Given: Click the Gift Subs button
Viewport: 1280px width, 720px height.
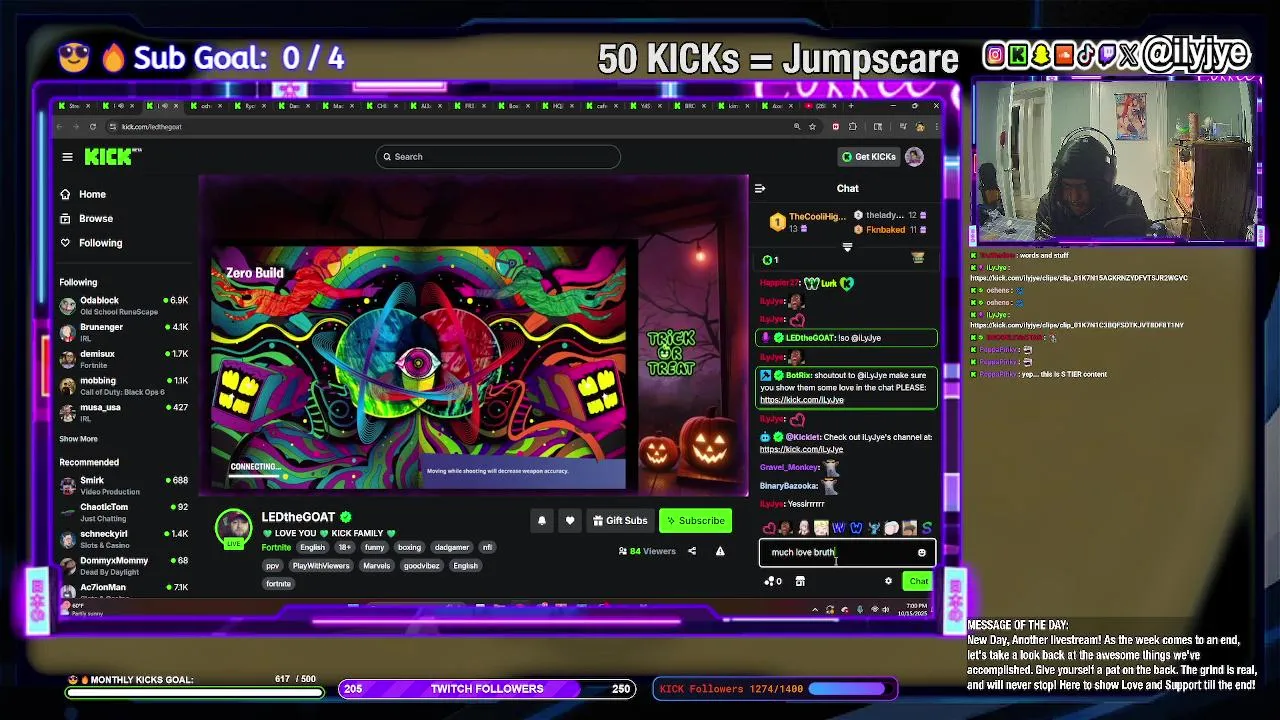Looking at the screenshot, I should (620, 520).
